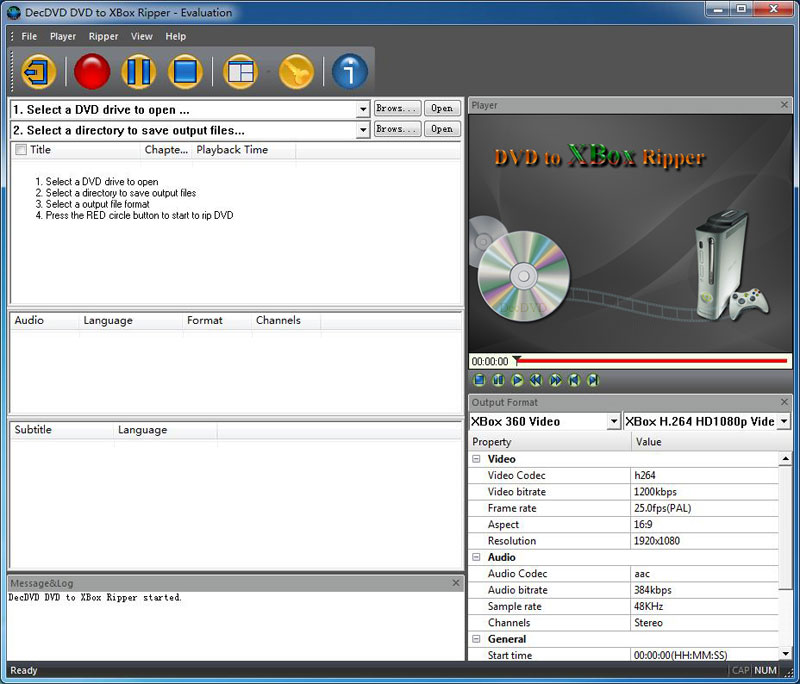Click Open button for DVD drive
The image size is (800, 684).
pyautogui.click(x=442, y=108)
